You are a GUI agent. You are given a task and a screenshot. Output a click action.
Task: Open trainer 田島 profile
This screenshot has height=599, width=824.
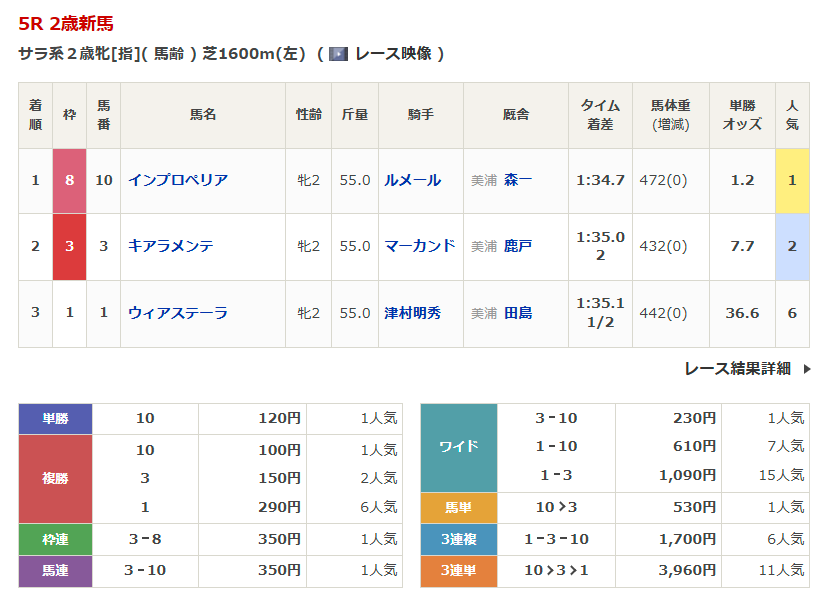coord(518,313)
